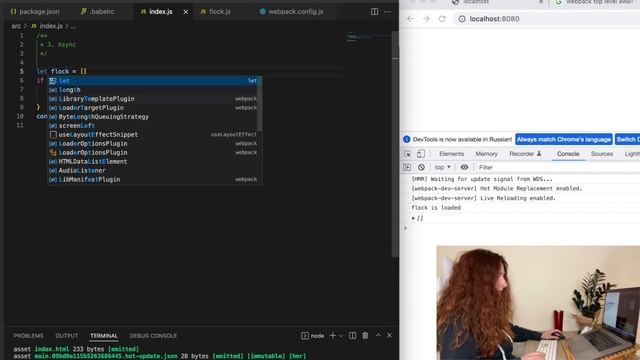Select ByteLengthQueuingStrategy suggestion
The height and width of the screenshot is (360, 640).
point(154,117)
